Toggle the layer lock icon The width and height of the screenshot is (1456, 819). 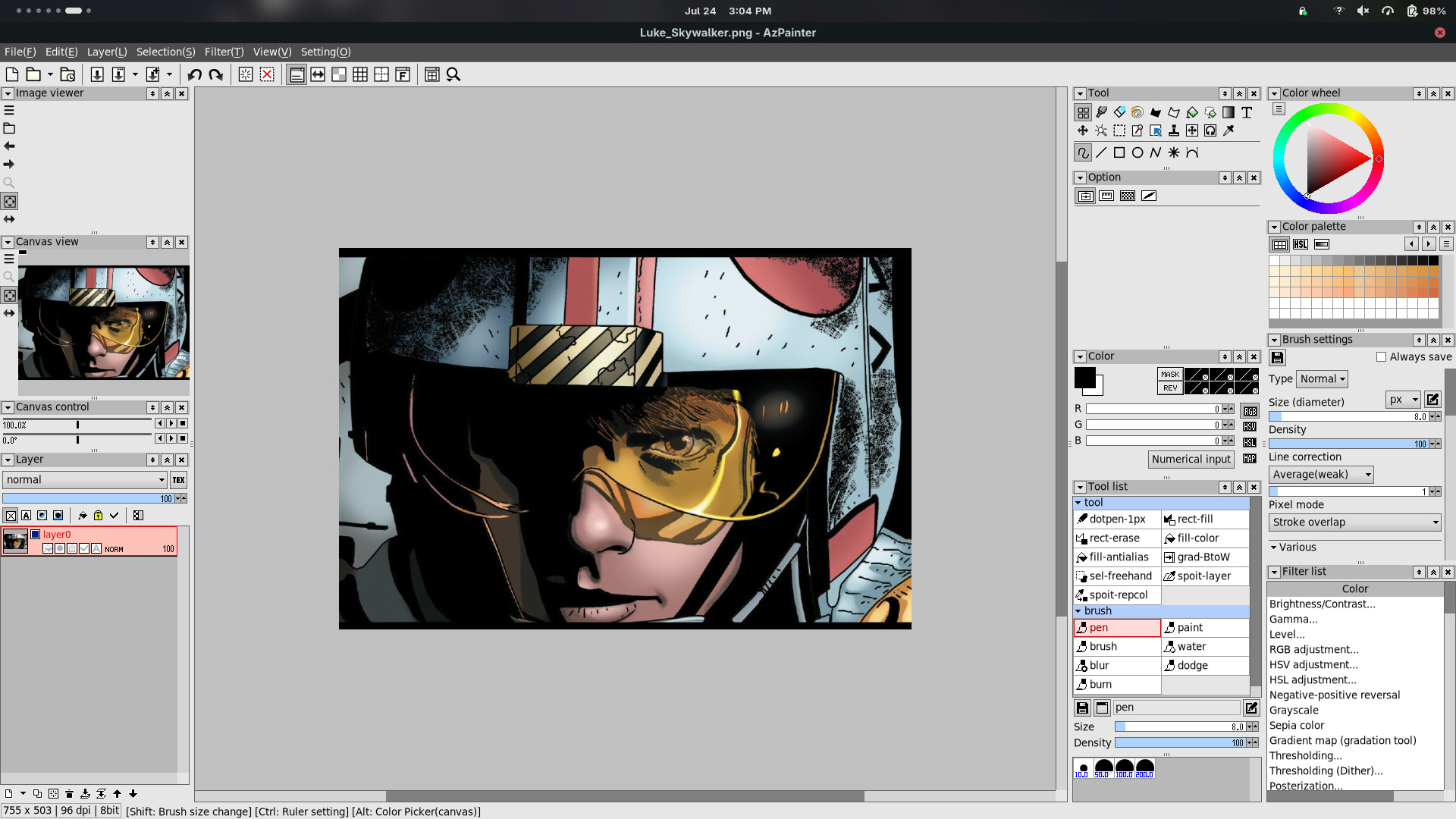pyautogui.click(x=98, y=516)
